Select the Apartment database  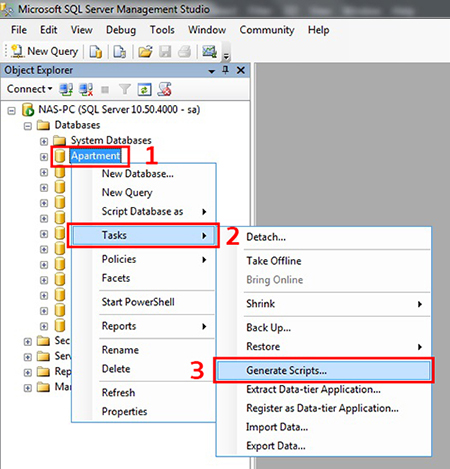tap(95, 156)
